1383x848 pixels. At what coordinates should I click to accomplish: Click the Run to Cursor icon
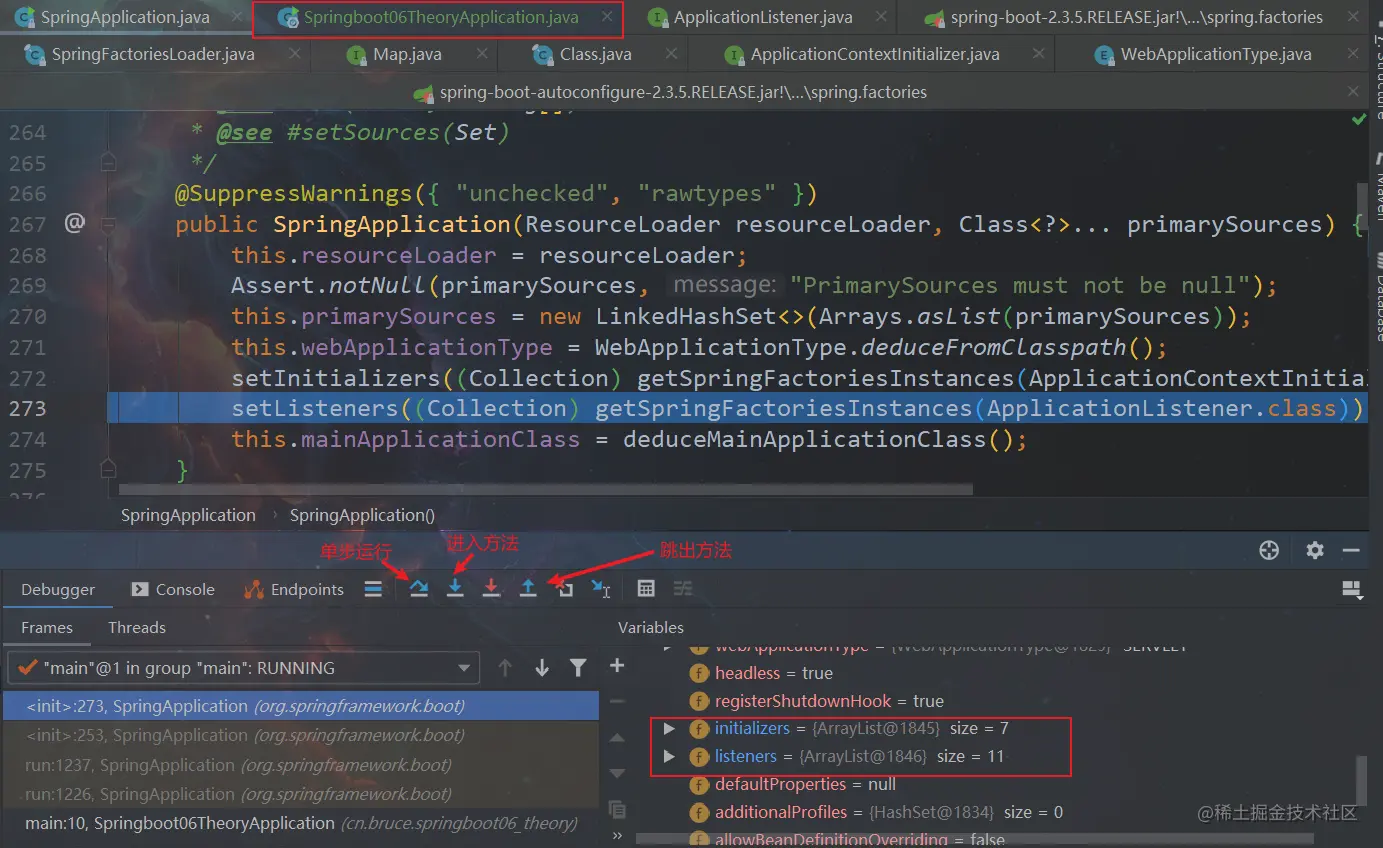point(601,589)
